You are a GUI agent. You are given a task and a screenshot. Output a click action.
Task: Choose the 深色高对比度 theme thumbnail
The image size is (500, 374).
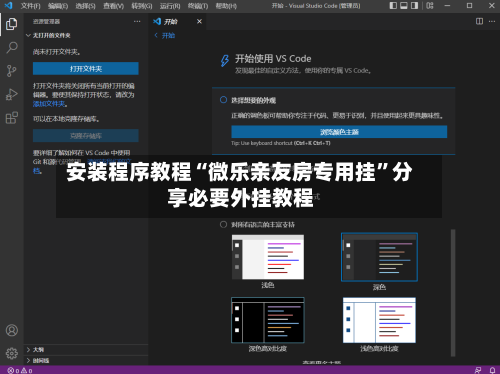268,320
